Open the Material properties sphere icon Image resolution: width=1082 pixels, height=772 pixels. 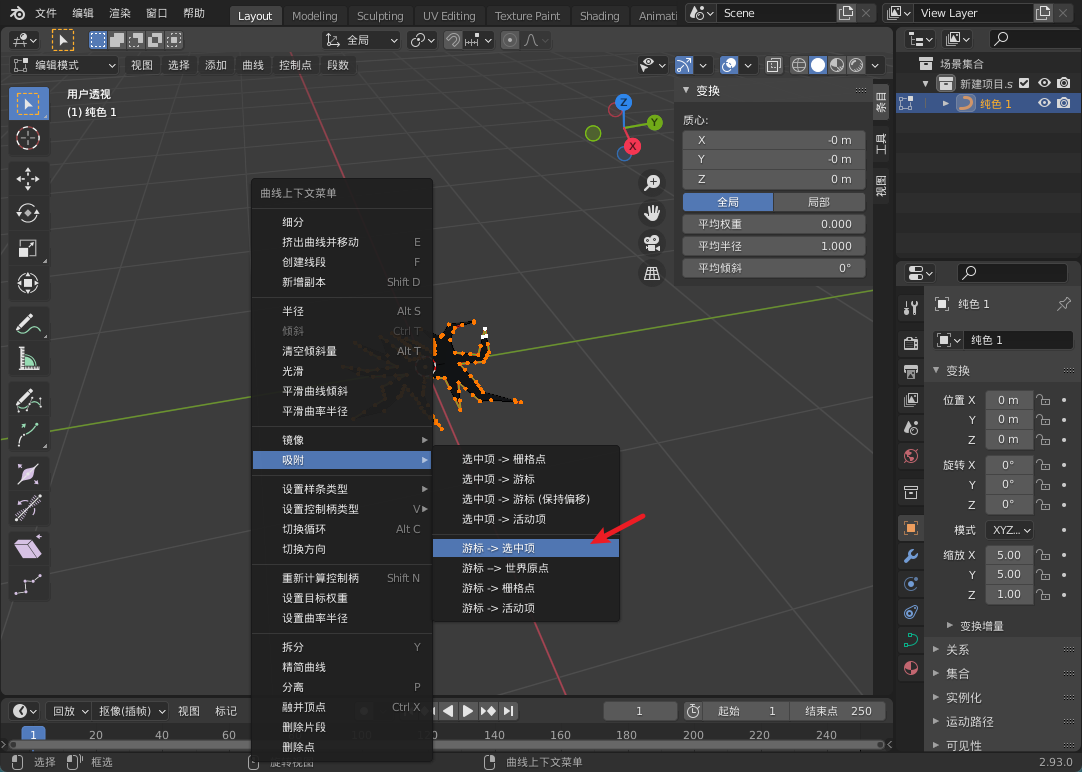(911, 668)
